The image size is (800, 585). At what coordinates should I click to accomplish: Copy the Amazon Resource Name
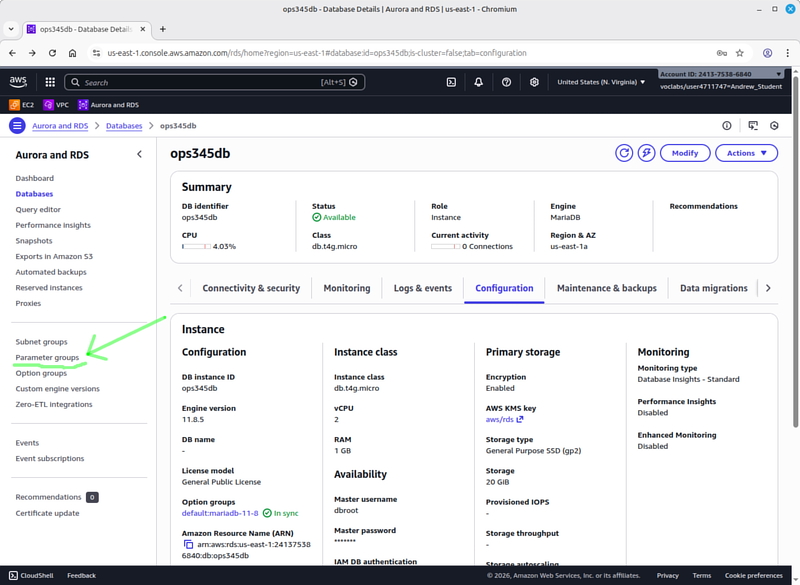(187, 545)
